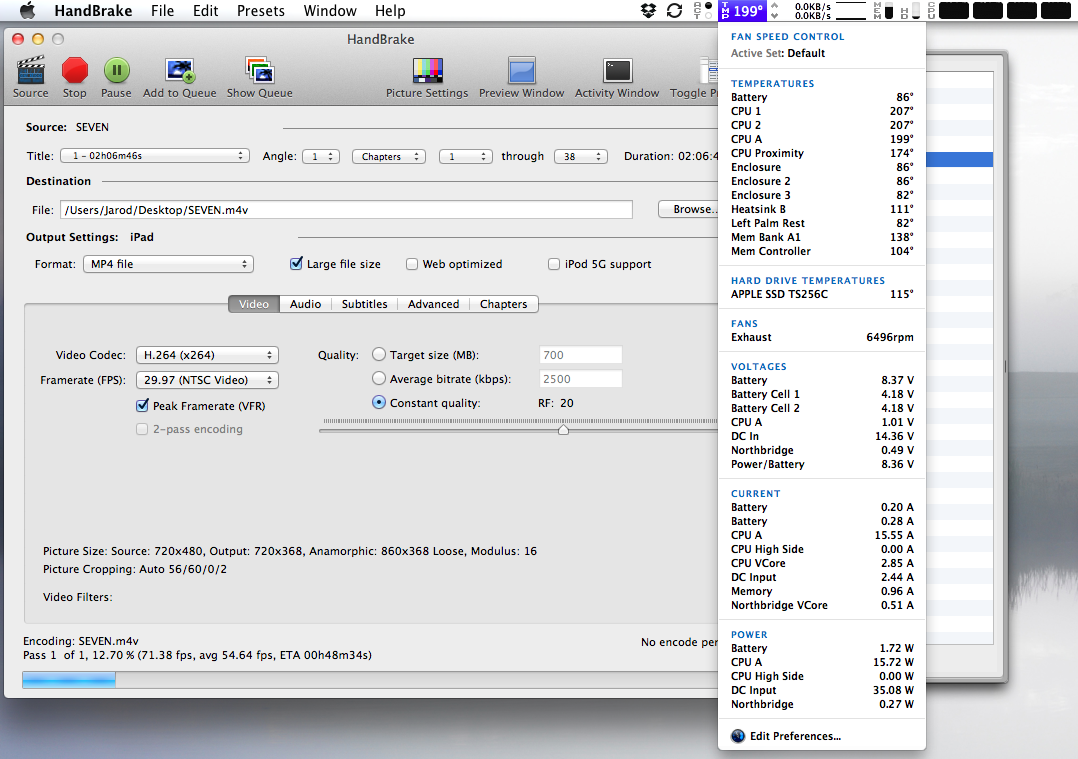
Task: Click the encoding progress bar
Action: tap(370, 680)
